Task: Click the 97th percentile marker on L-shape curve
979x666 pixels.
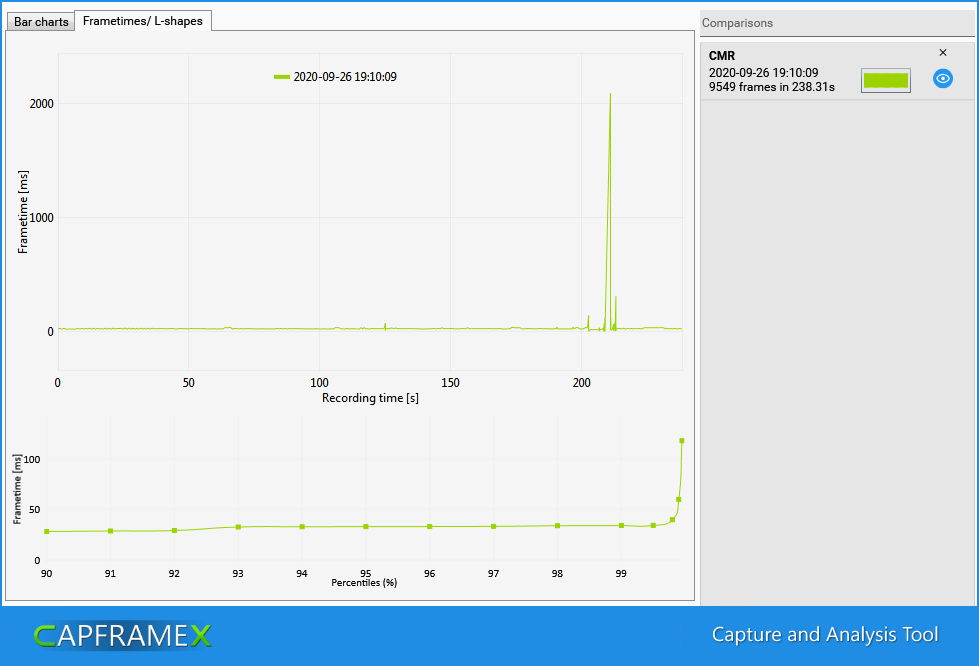Action: (x=494, y=527)
